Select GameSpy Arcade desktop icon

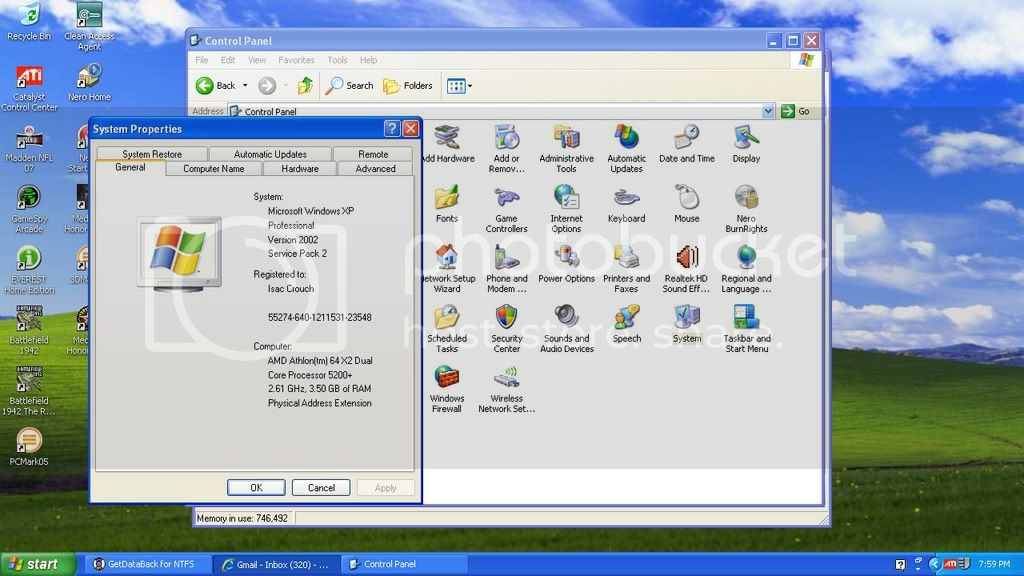tap(29, 209)
